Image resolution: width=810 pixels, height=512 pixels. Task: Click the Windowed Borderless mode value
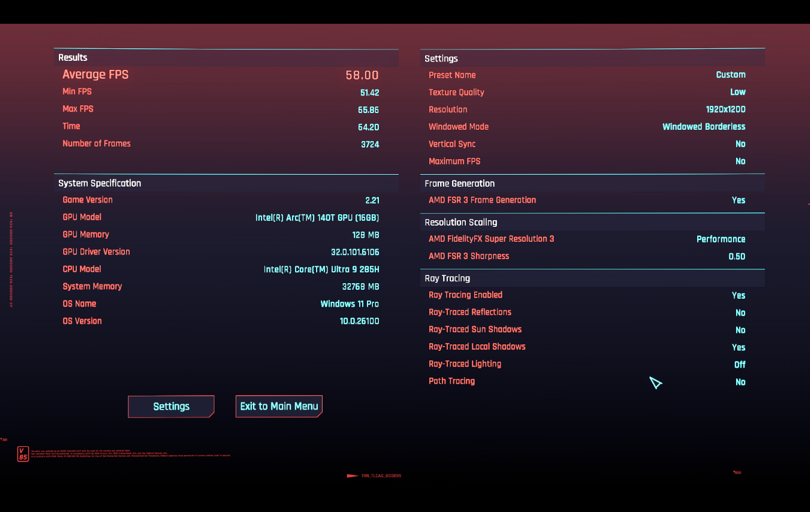click(x=703, y=127)
